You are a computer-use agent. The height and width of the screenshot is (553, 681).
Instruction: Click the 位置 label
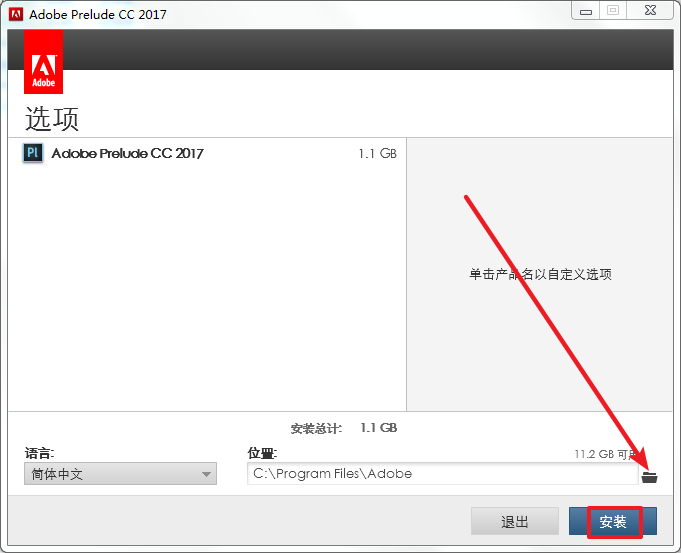point(262,454)
